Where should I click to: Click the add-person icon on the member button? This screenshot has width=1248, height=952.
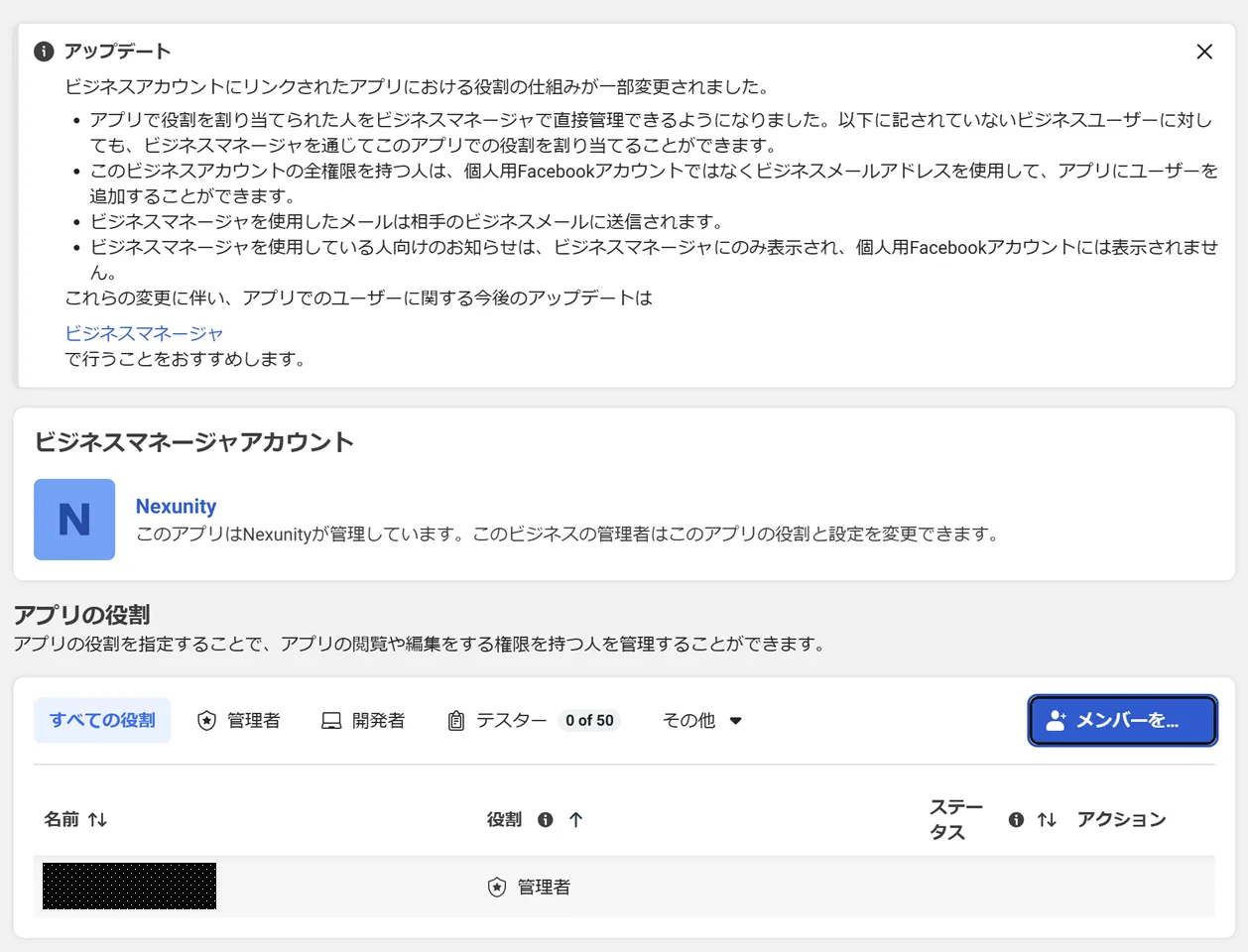point(1058,720)
